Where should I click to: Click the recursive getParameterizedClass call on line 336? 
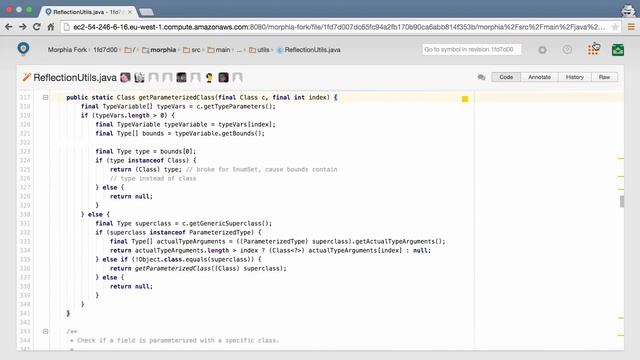[x=173, y=268]
